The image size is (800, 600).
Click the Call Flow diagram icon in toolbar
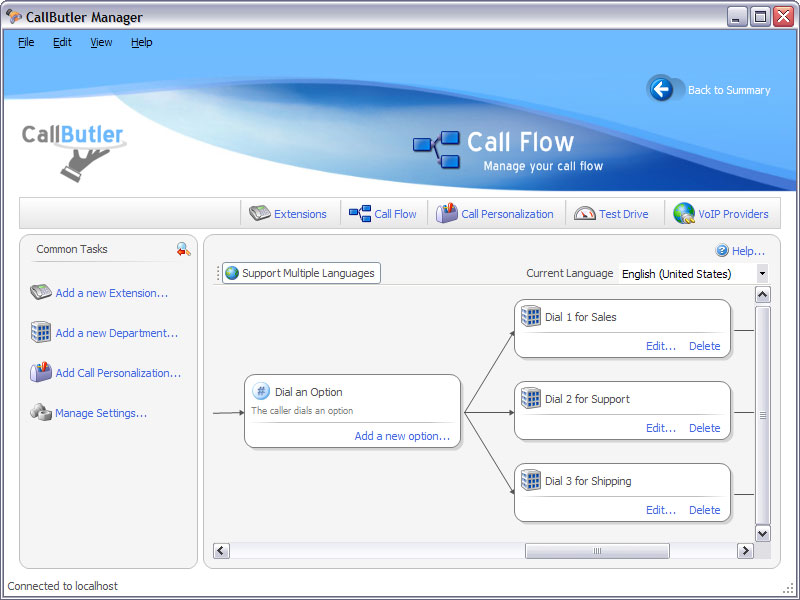(360, 213)
